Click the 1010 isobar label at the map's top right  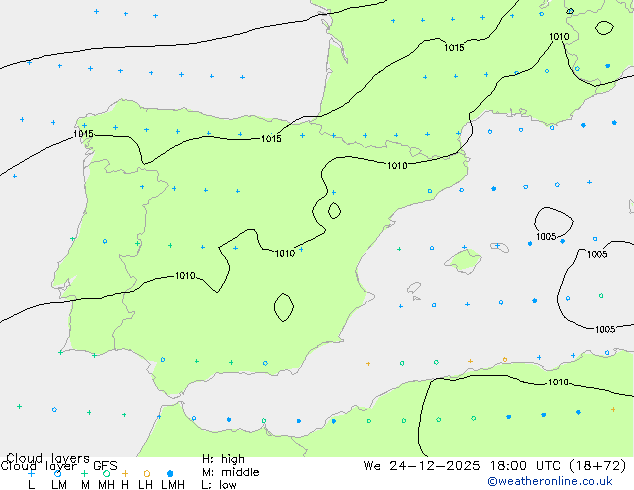(x=559, y=37)
